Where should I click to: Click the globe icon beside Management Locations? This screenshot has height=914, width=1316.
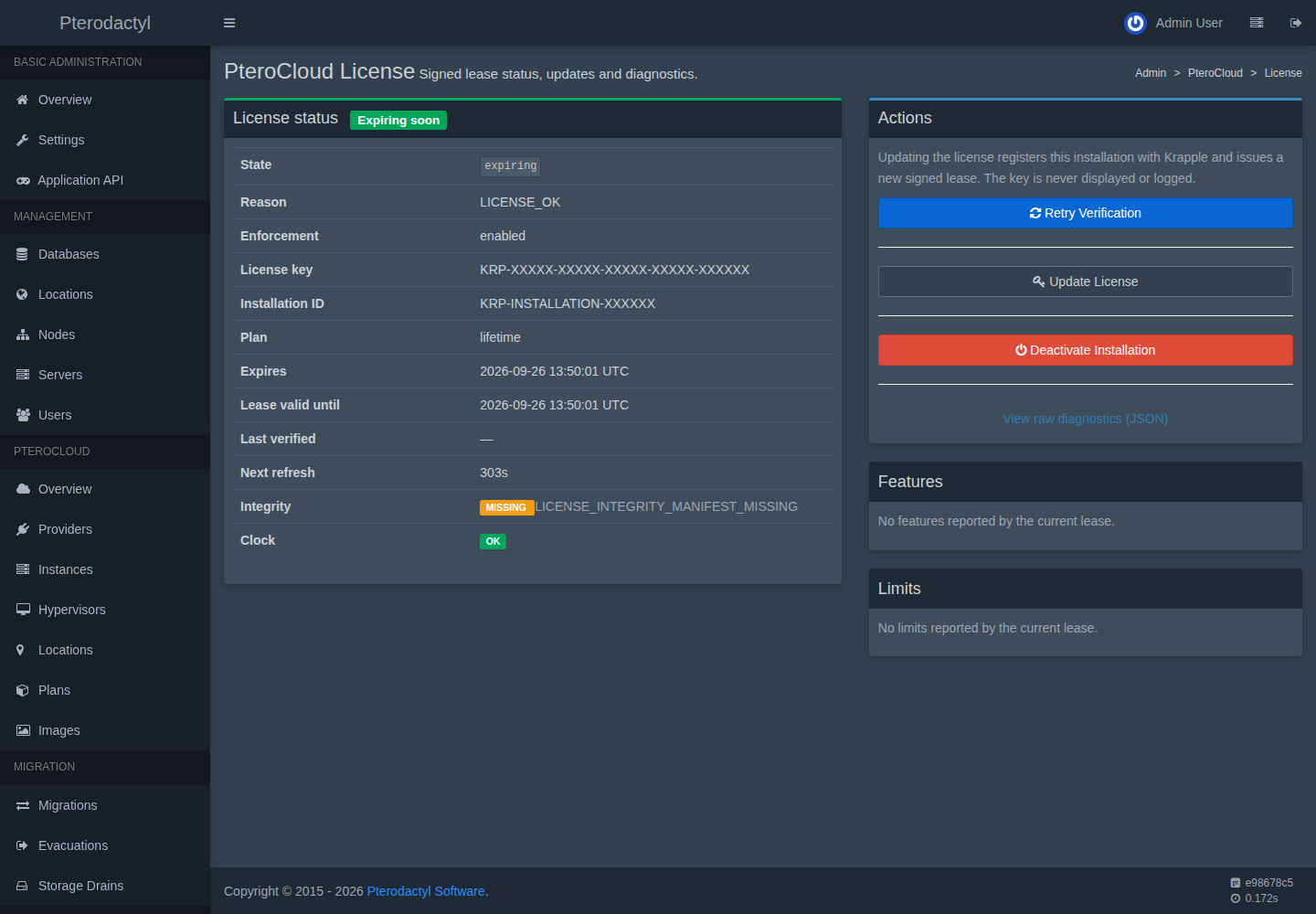coord(22,294)
